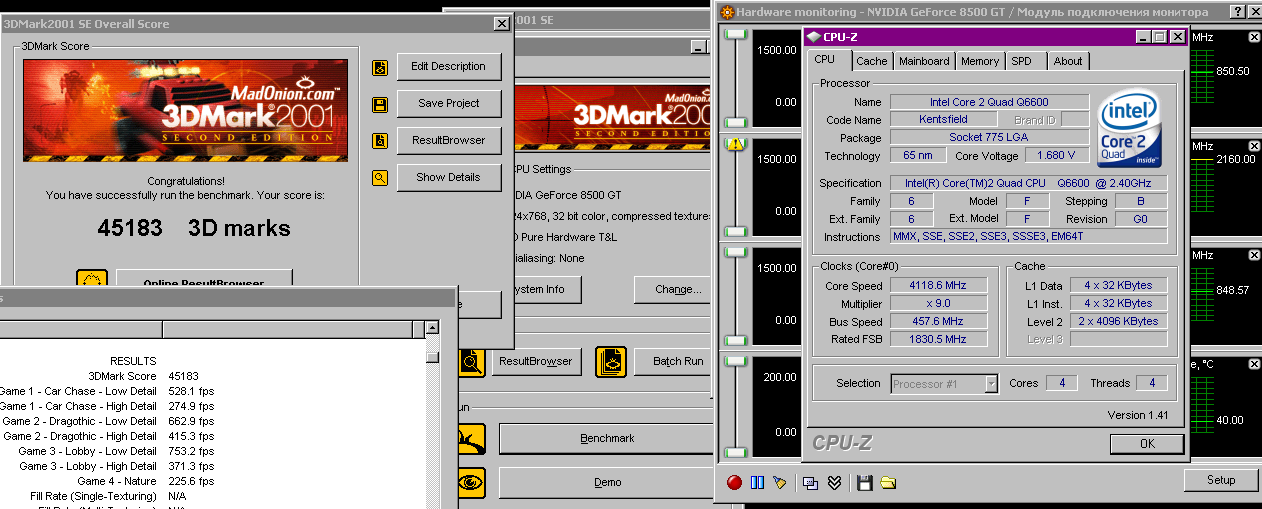Close the temperature °C graph with its X
Screen dimensions: 1262x509
click(x=1255, y=364)
